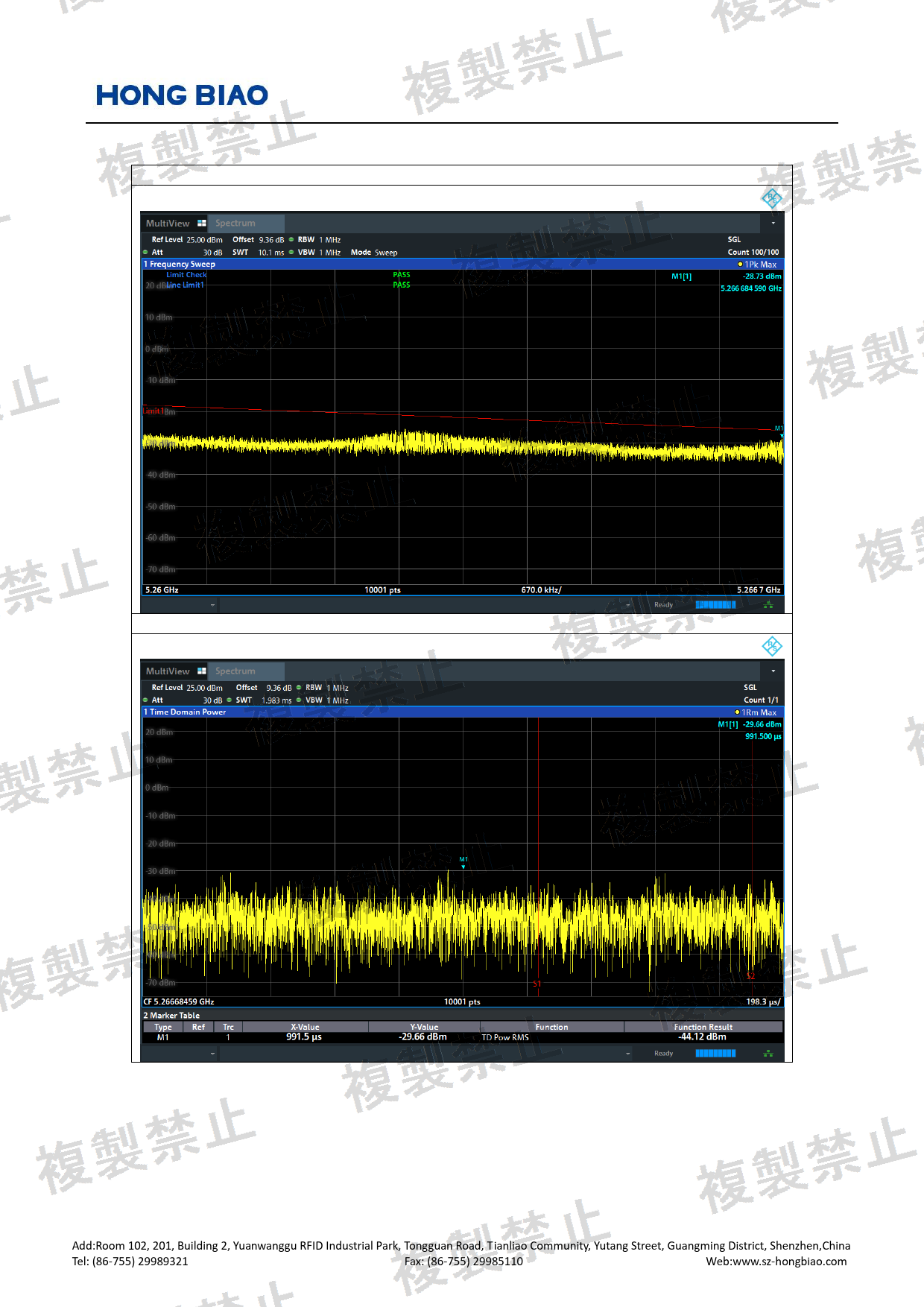This screenshot has height=1307, width=924.
Task: Click the R&S logo above the Frequency Sweep screenshot
Action: point(771,198)
